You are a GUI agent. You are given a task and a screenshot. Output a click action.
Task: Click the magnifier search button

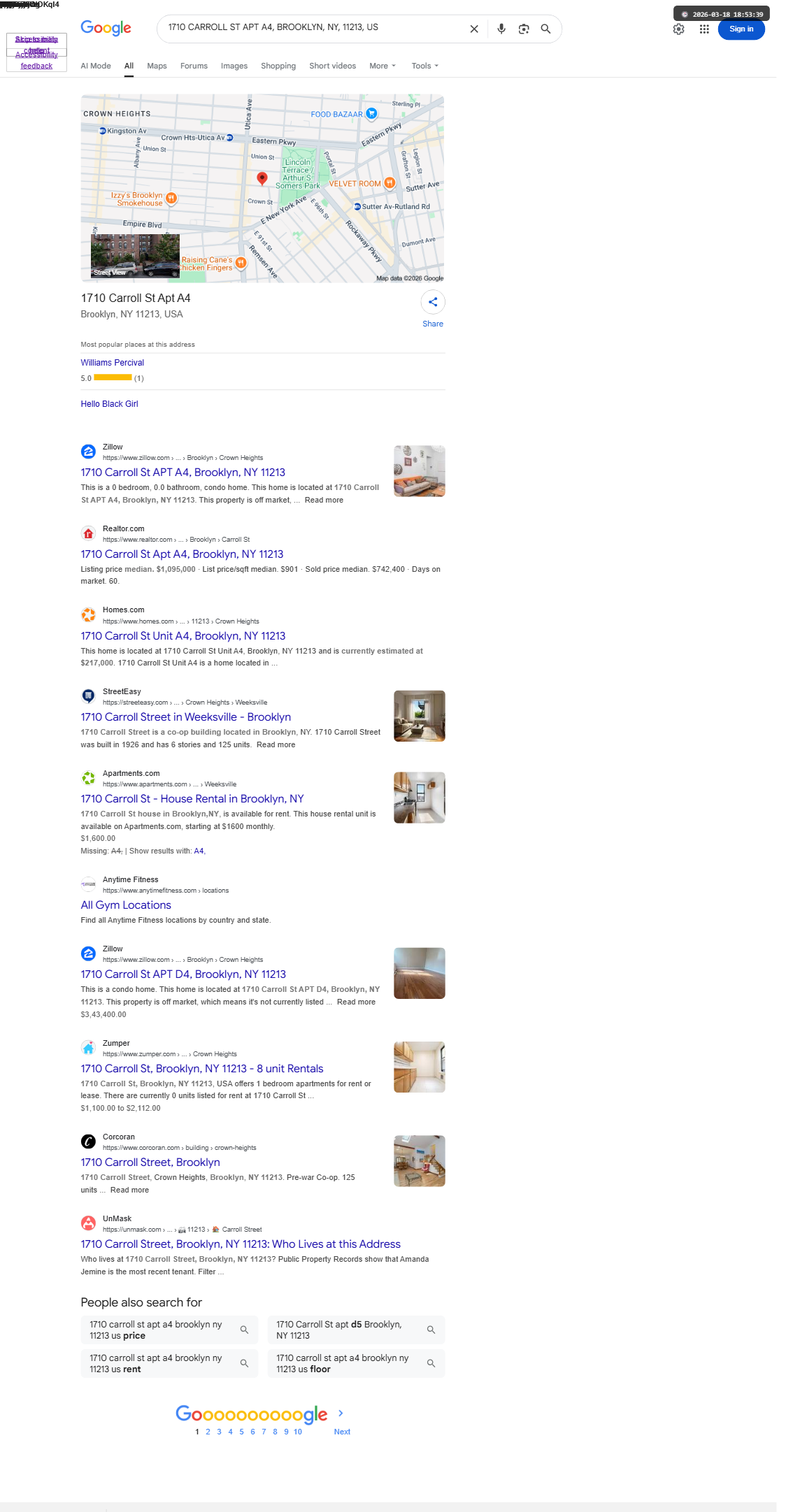(545, 29)
